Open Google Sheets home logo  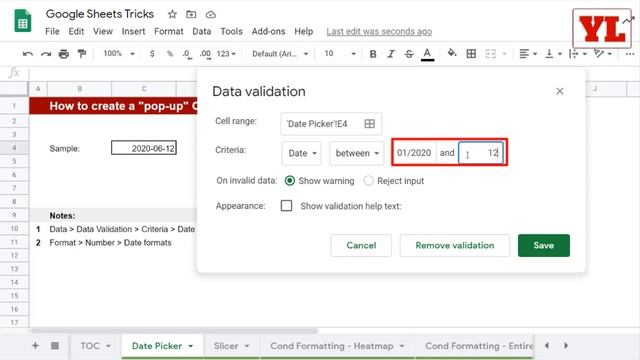[x=23, y=20]
